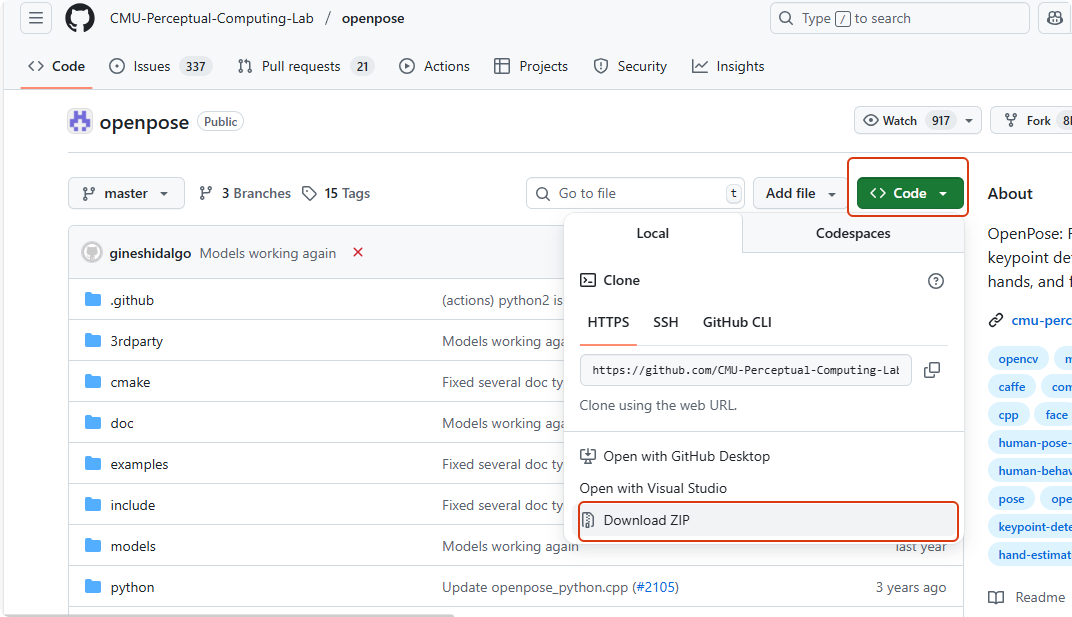Open Copilot icon at top right
The width and height of the screenshot is (1072, 617).
coord(1056,18)
